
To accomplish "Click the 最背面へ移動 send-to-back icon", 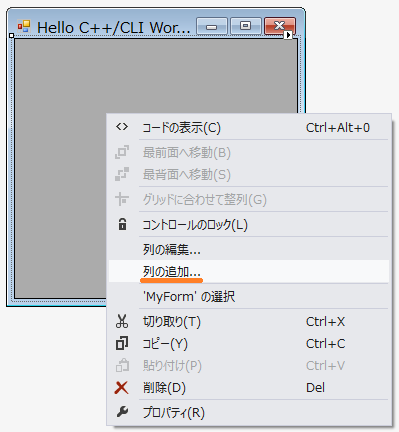I will coord(122,174).
